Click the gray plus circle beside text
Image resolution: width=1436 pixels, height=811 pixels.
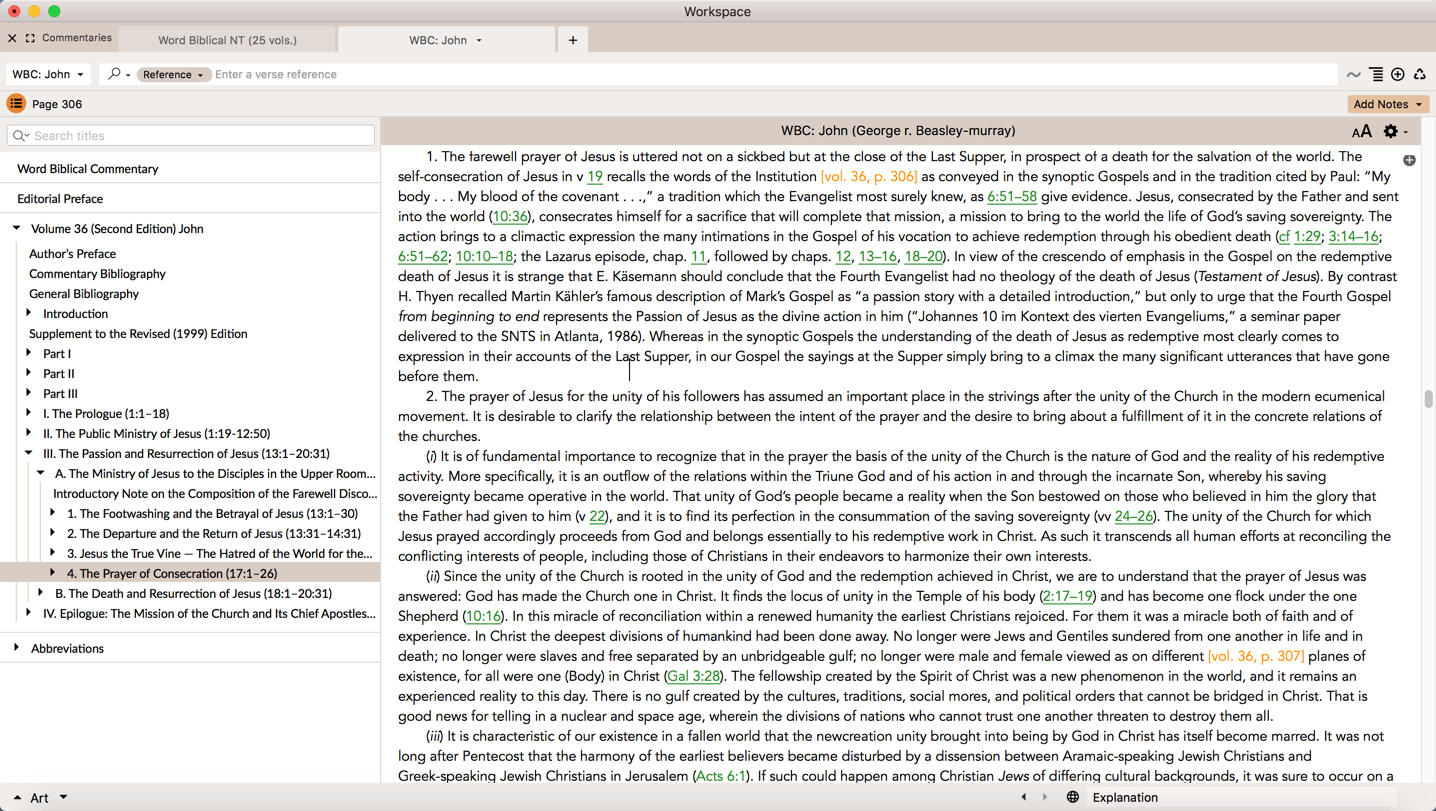[1409, 160]
